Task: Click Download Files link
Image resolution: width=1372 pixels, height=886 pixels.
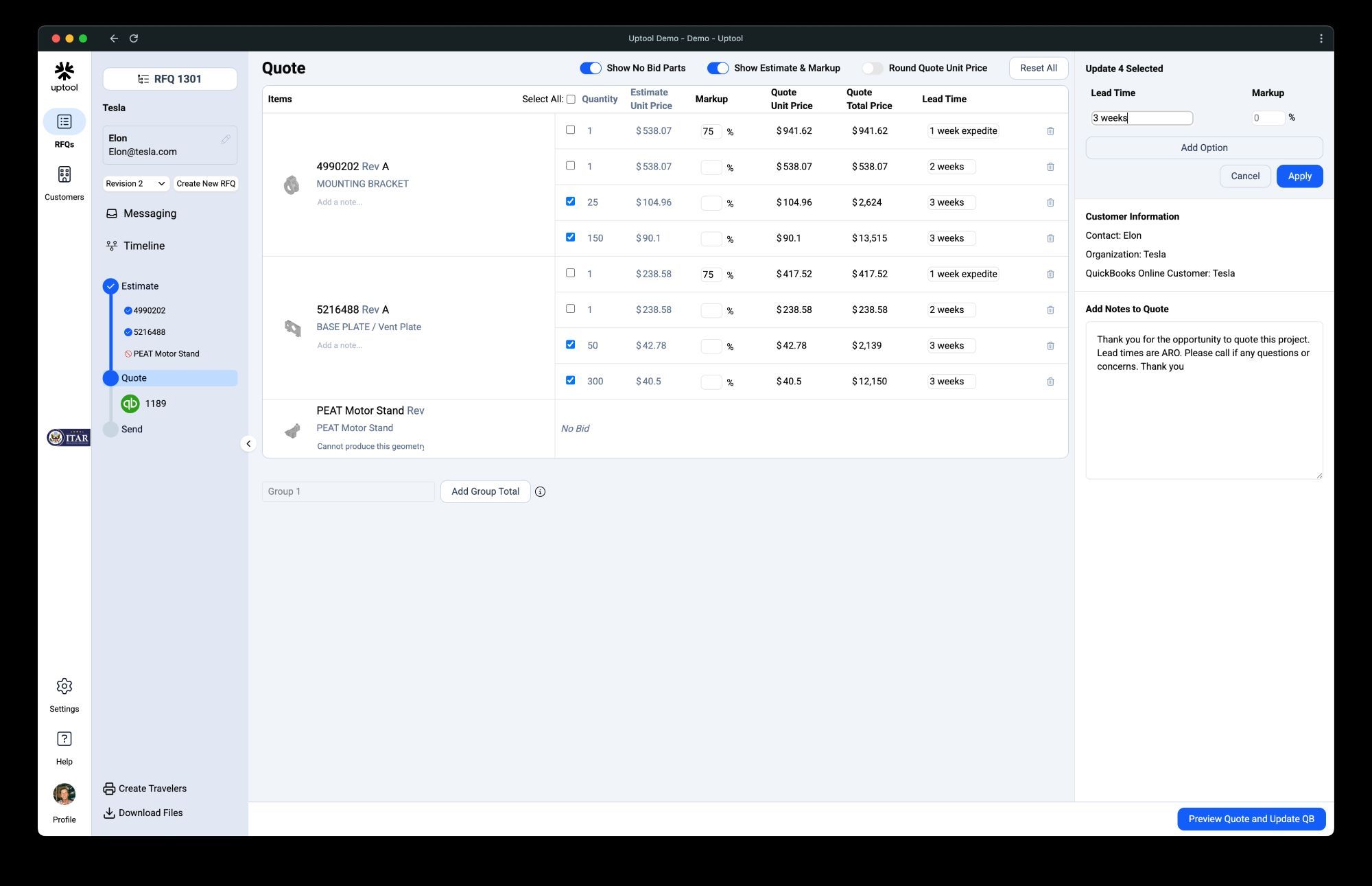Action: click(x=143, y=813)
